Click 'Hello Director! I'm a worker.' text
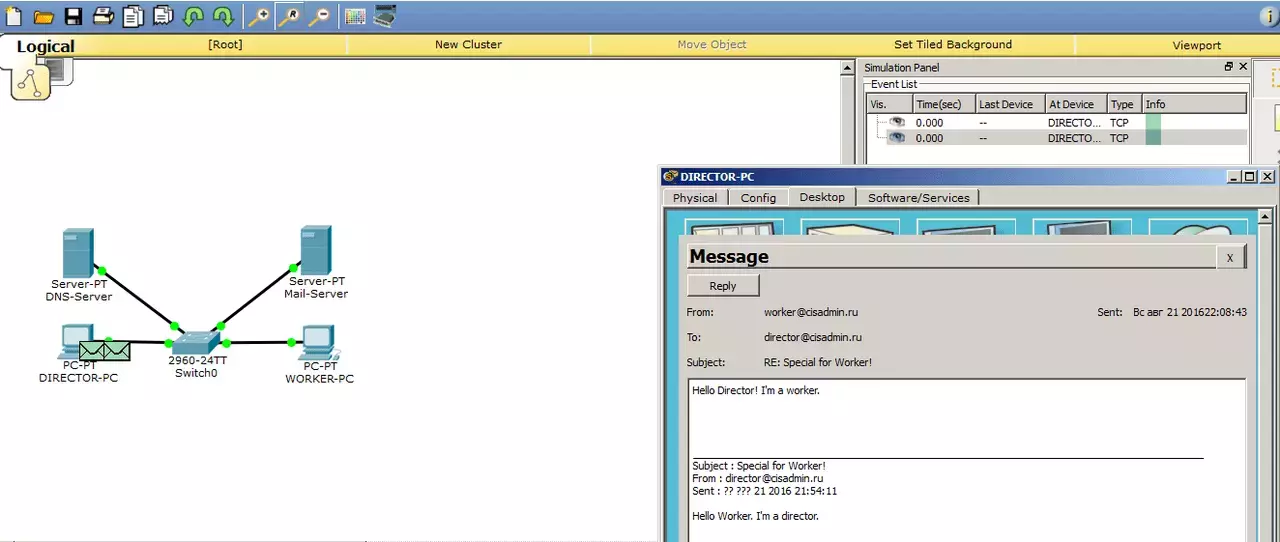1280x542 pixels. point(756,390)
